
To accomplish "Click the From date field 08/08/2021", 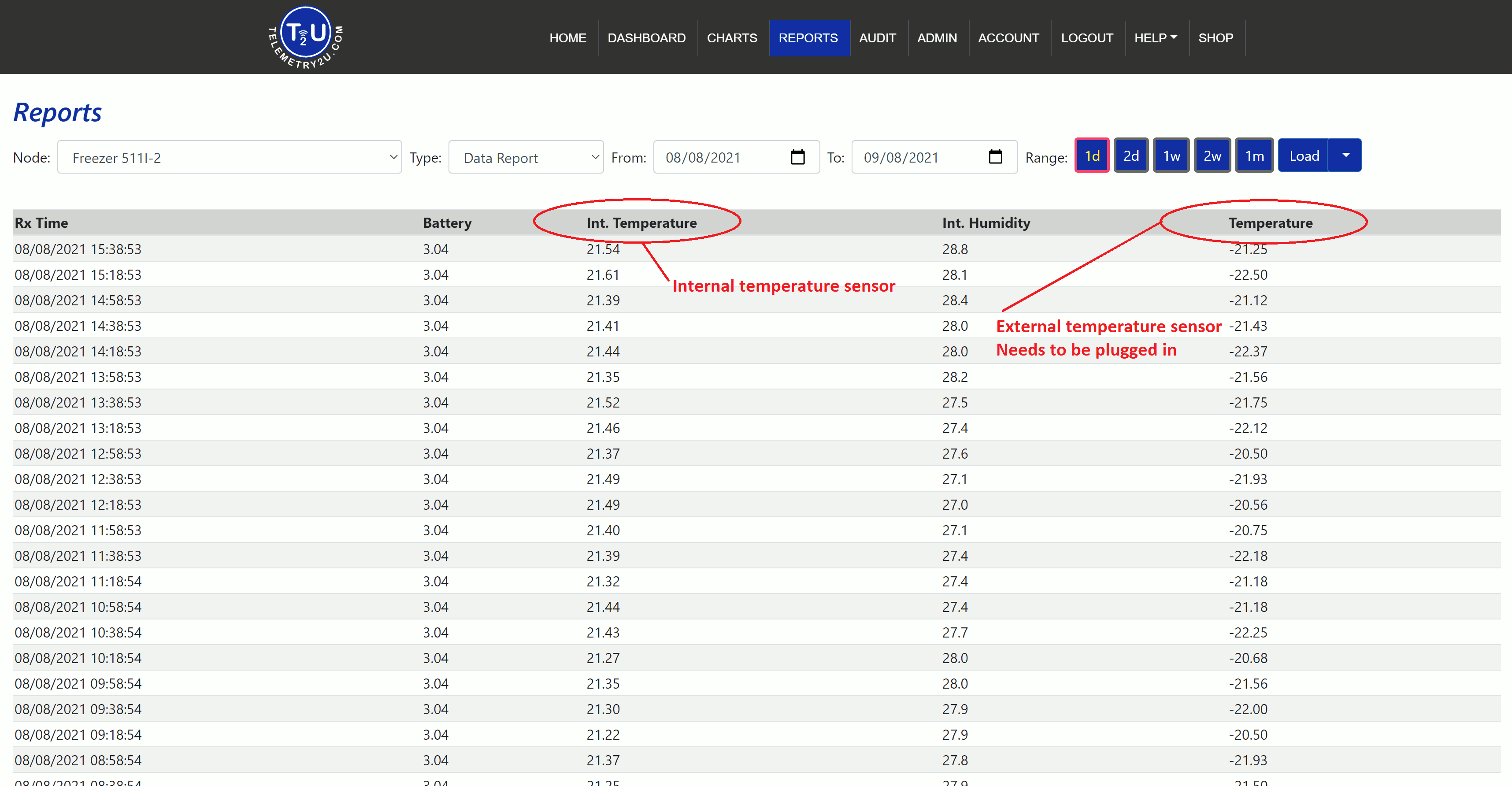I will (737, 157).
